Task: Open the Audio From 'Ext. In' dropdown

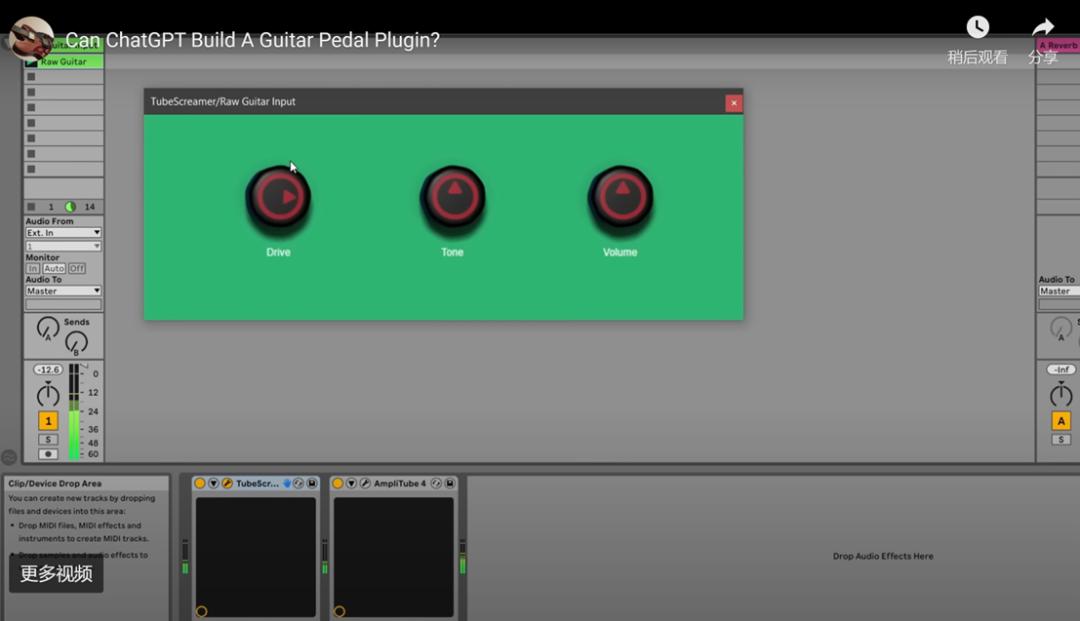Action: tap(63, 233)
